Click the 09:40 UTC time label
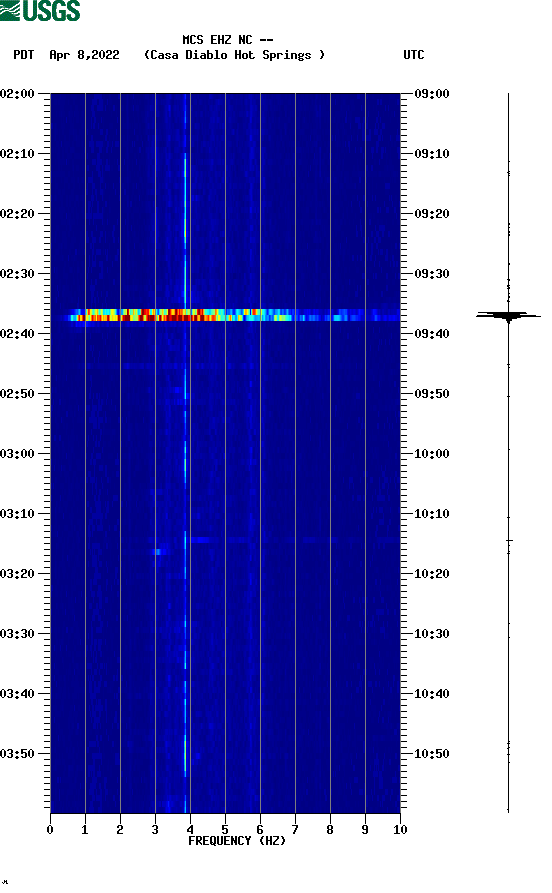Viewport: 552px width, 893px height. point(432,334)
